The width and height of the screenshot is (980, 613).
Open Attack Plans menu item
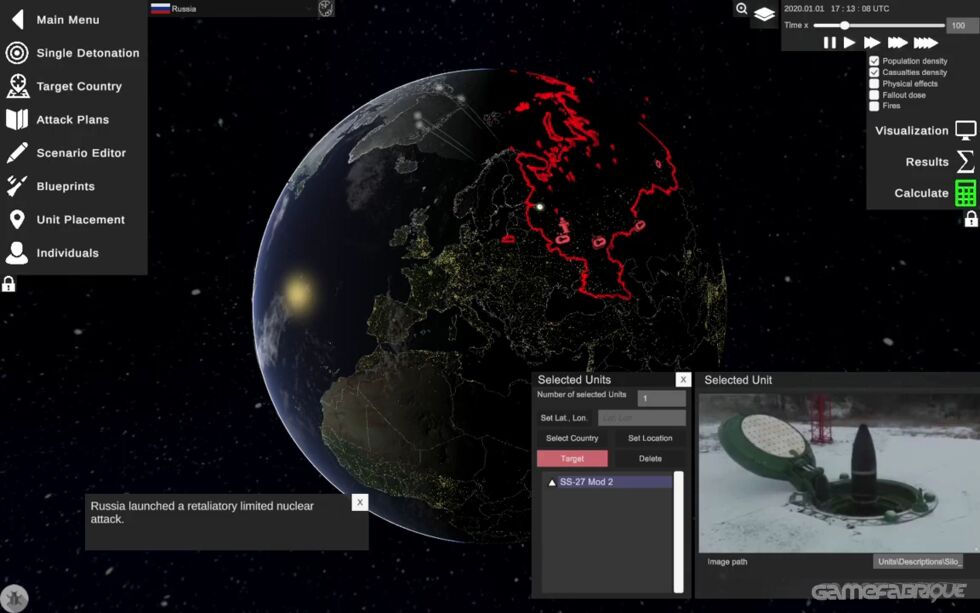pyautogui.click(x=74, y=119)
